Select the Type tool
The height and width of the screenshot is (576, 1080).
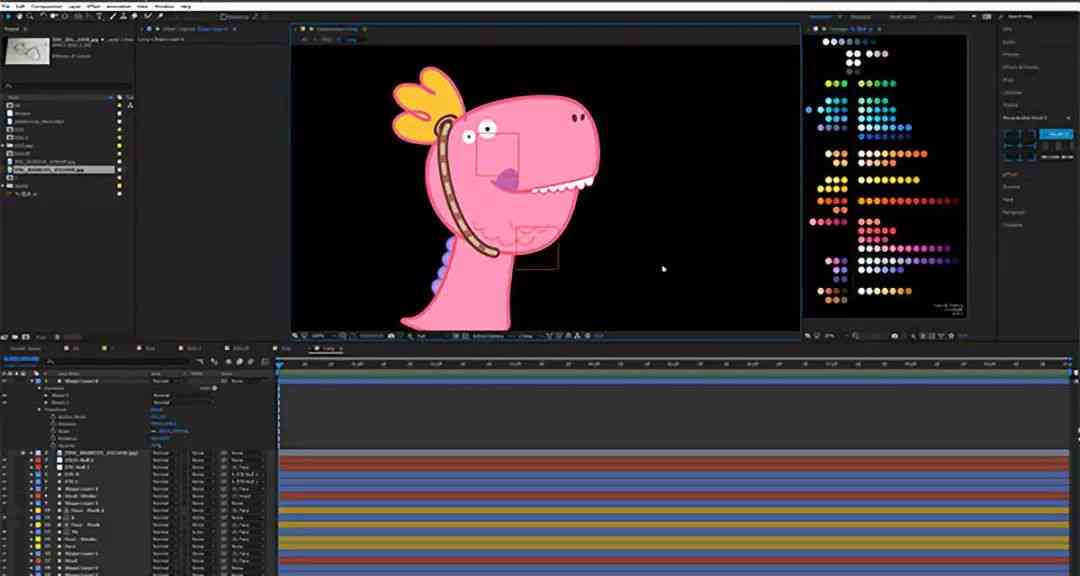[x=100, y=16]
